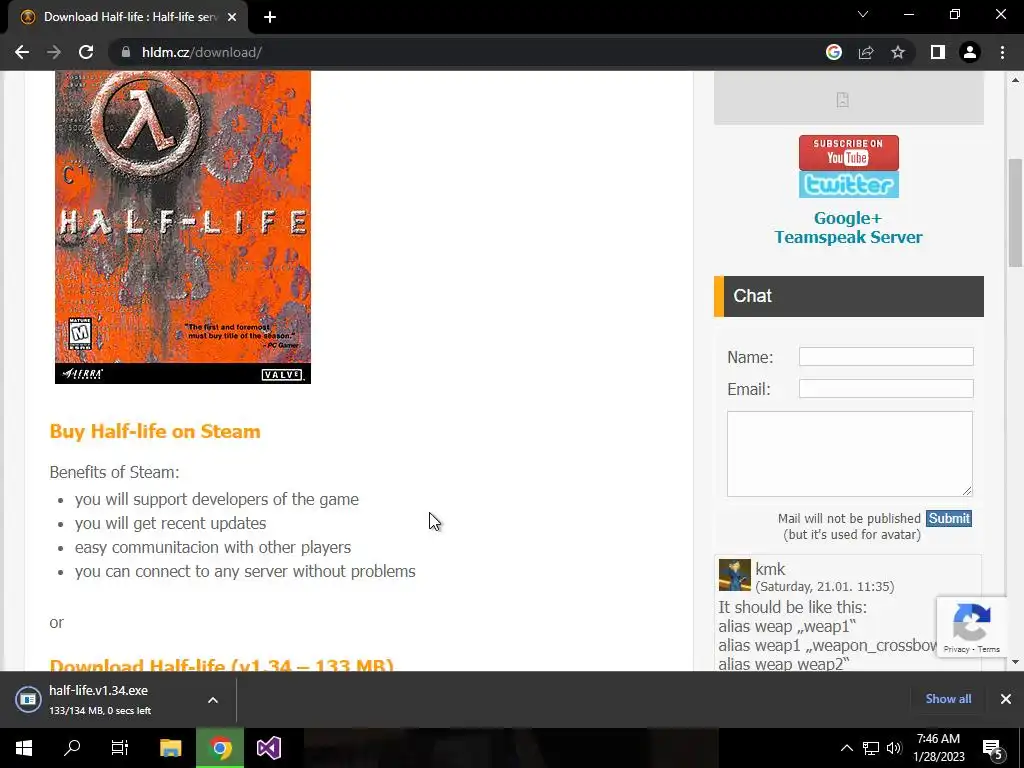Close the Download Half-life tab
Image resolution: width=1024 pixels, height=768 pixels.
[232, 17]
